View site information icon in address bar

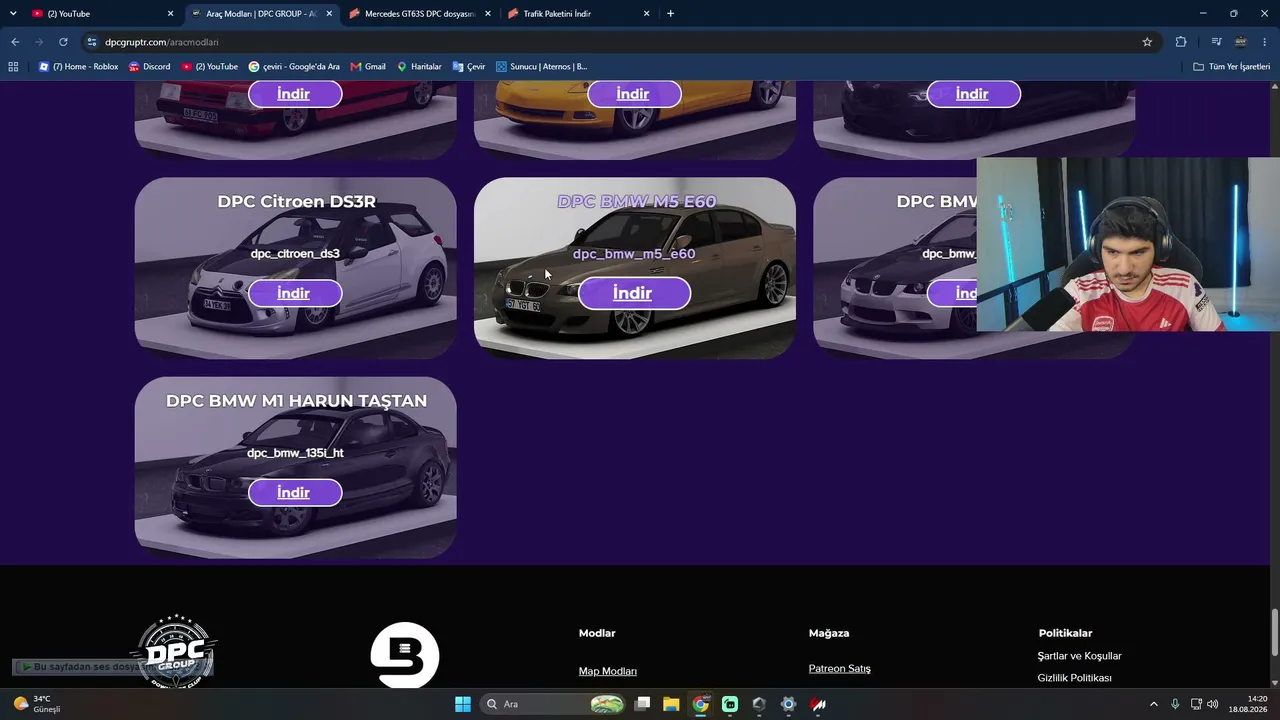coord(92,42)
